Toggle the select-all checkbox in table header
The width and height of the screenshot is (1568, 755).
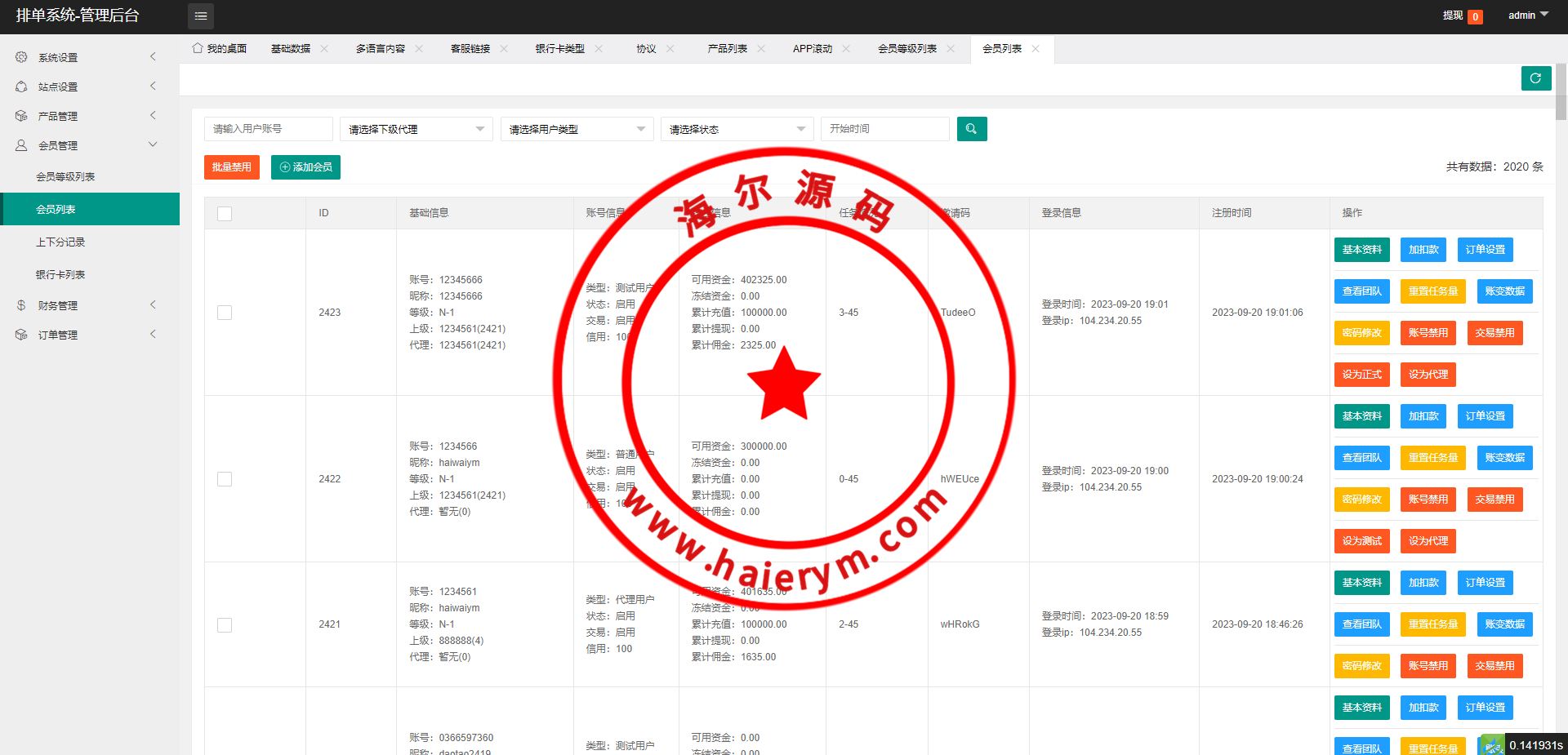[225, 214]
